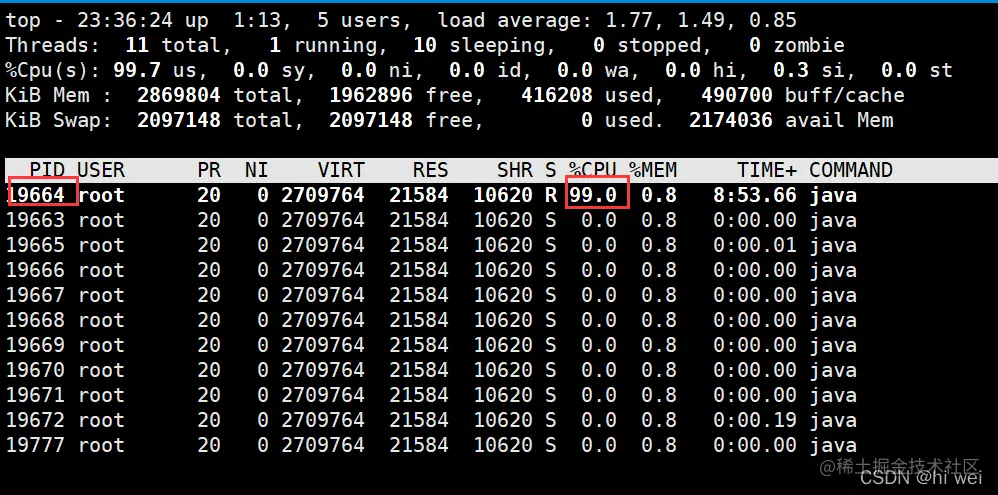Click the Threads 11 total value
Screen dimensions: 998x495
137,45
